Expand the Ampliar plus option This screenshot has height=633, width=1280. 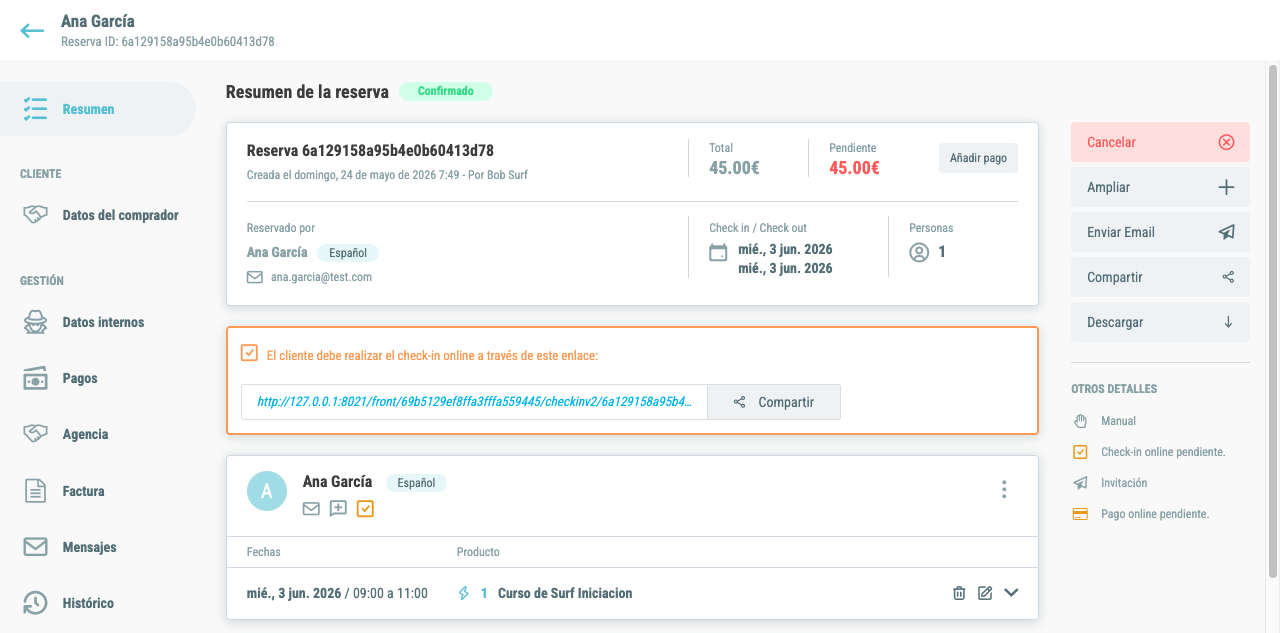point(1160,187)
